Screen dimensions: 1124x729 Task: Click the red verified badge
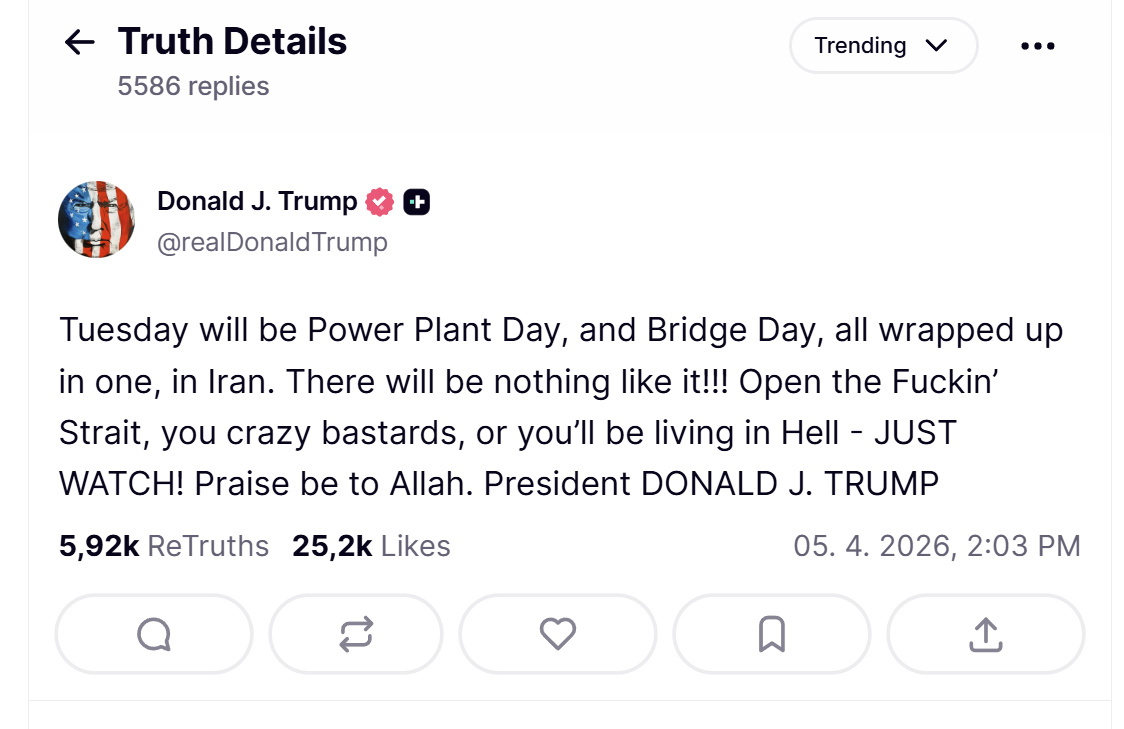click(379, 202)
